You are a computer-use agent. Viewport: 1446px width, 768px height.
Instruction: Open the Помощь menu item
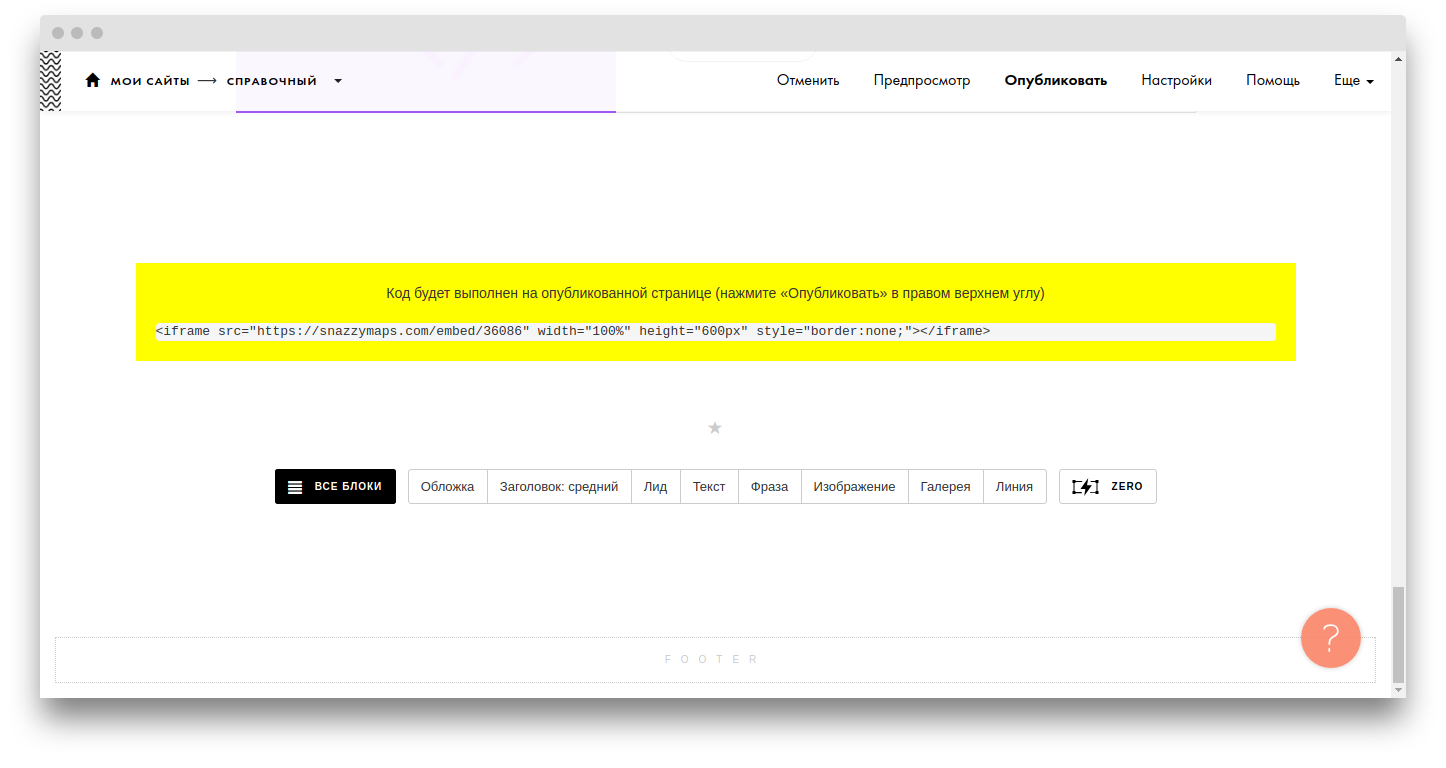click(1273, 81)
